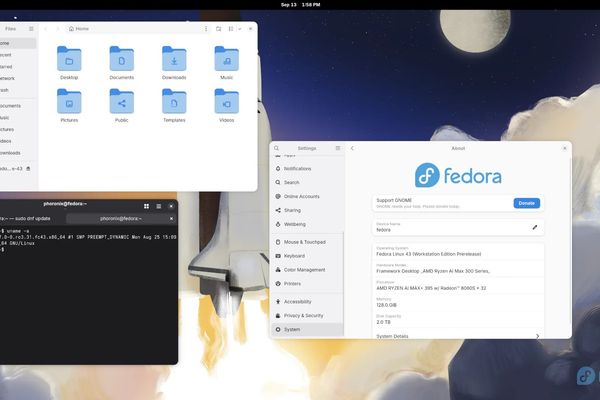
Task: Open the terminal hamburger menu
Action: pyautogui.click(x=159, y=206)
